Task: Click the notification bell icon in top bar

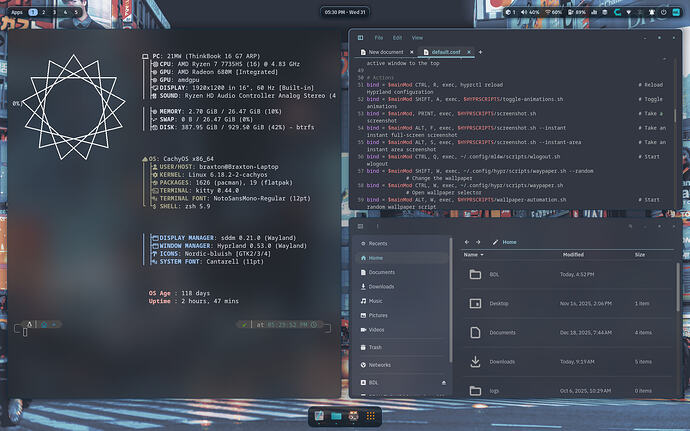Action: (652, 12)
